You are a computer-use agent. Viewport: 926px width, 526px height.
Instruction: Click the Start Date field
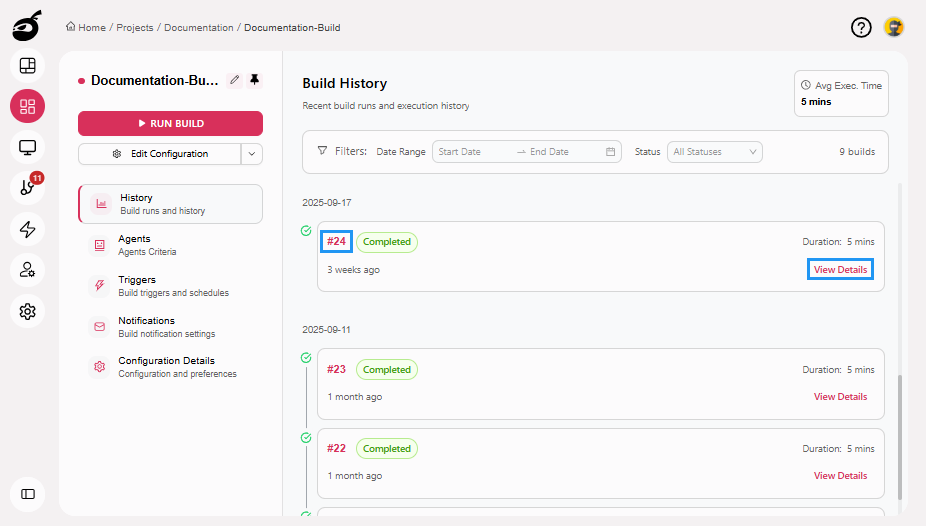[472, 152]
